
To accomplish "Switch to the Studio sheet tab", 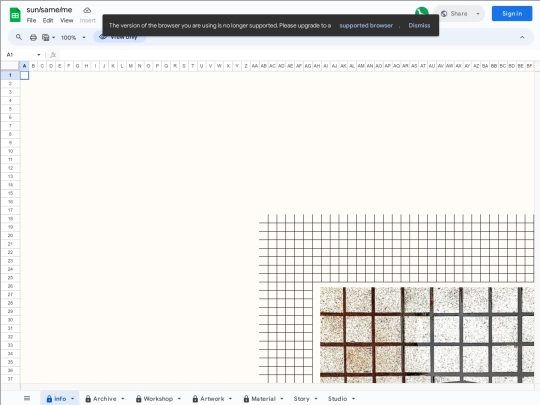I will [x=337, y=398].
